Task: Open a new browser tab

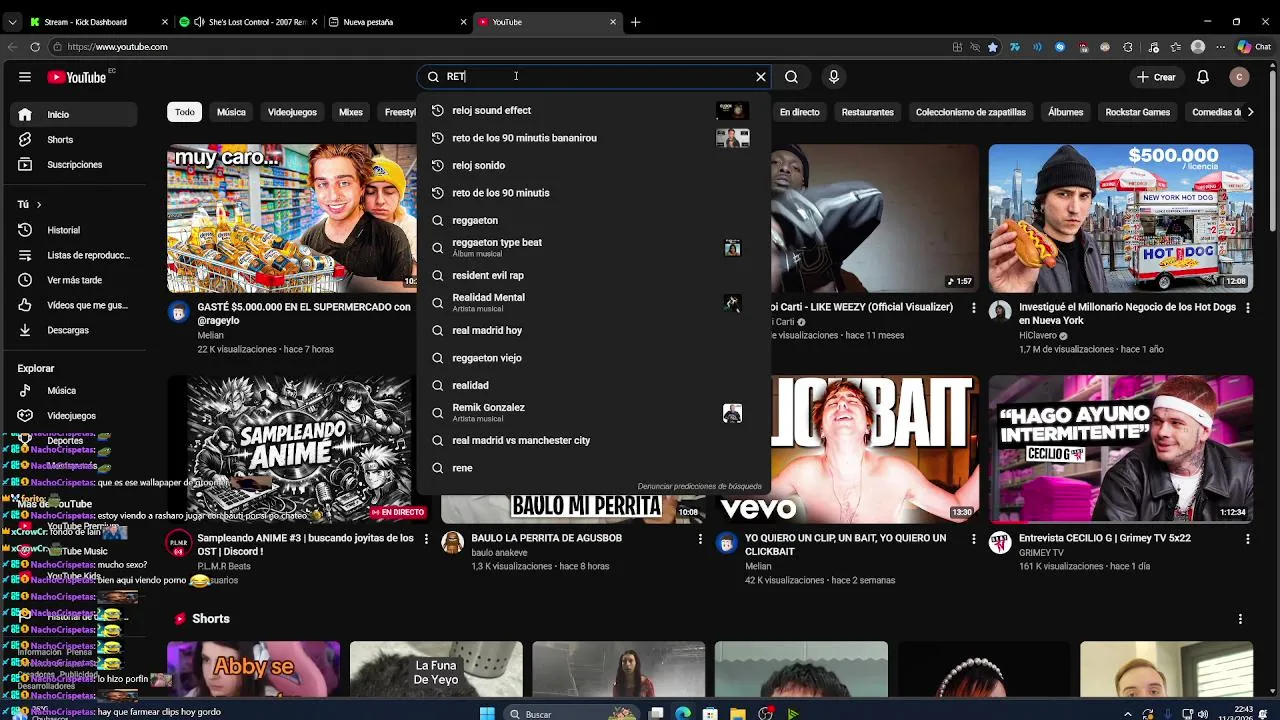Action: (635, 22)
